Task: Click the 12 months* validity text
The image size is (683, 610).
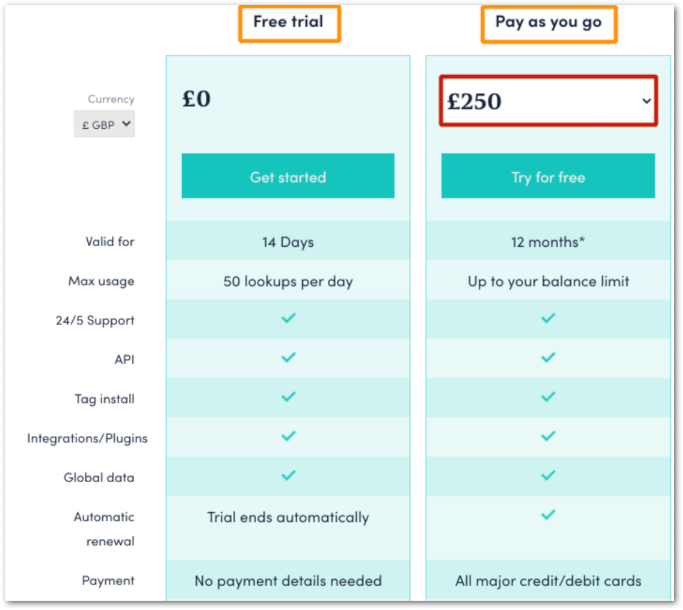Action: pos(548,242)
